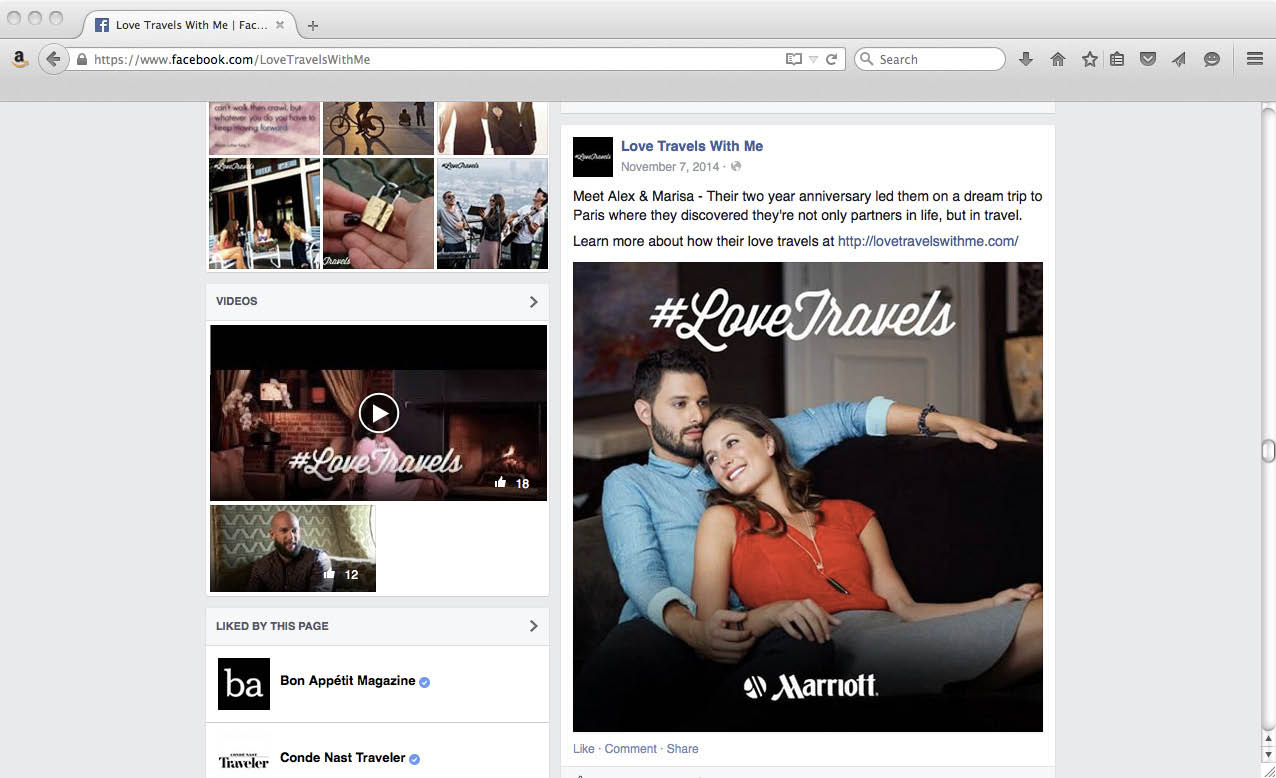The image size is (1276, 778).
Task: Open the downloads arrow icon
Action: point(1025,59)
